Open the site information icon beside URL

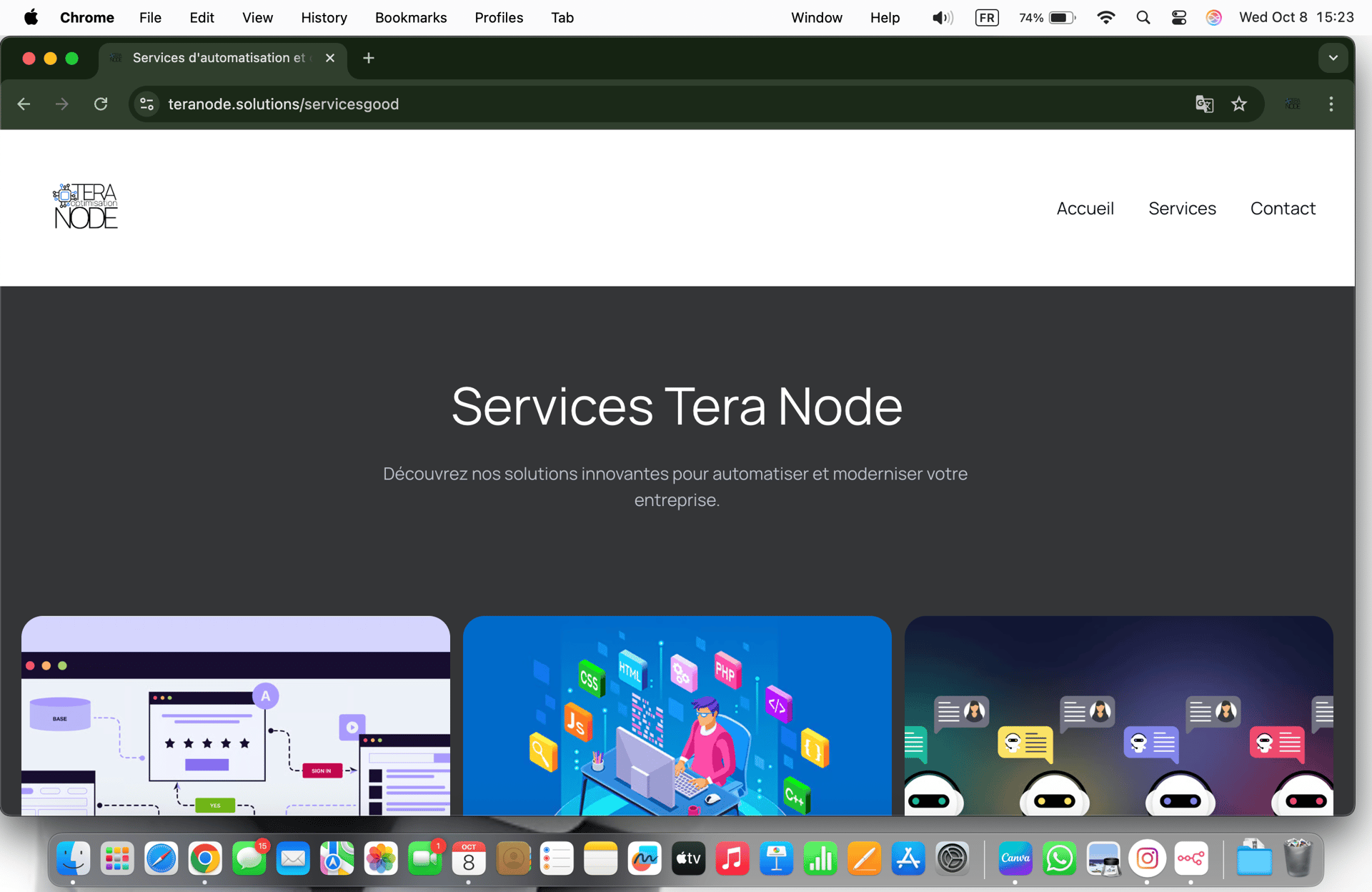147,104
